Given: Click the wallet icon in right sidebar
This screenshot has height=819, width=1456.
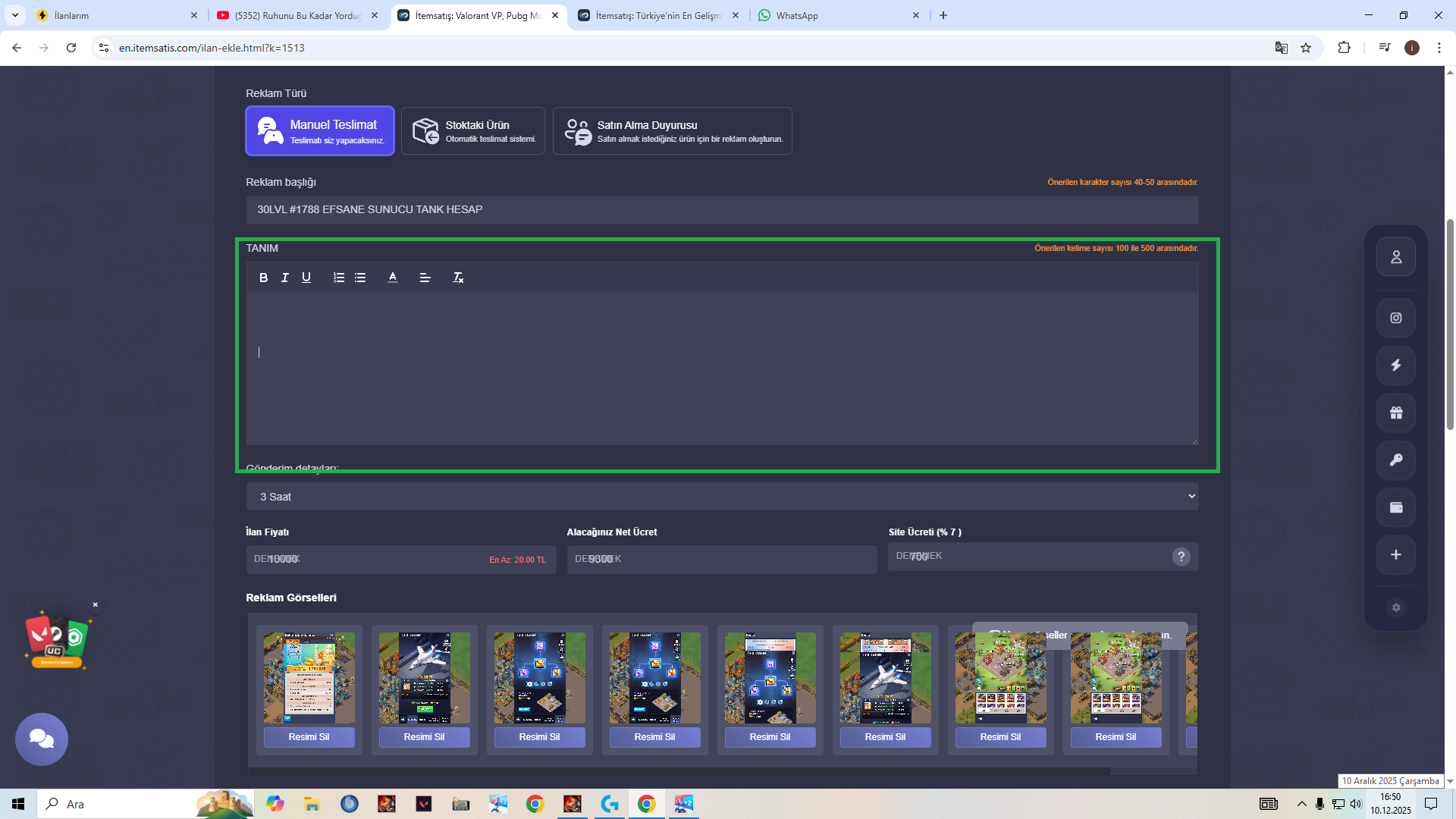Looking at the screenshot, I should [x=1396, y=507].
